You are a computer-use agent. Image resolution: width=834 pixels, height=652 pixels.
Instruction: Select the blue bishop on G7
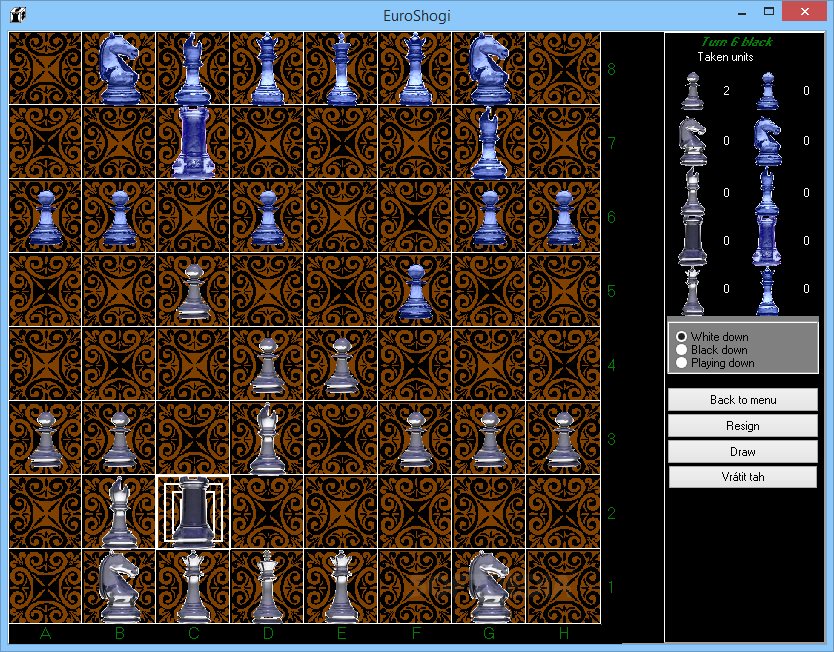(x=489, y=141)
